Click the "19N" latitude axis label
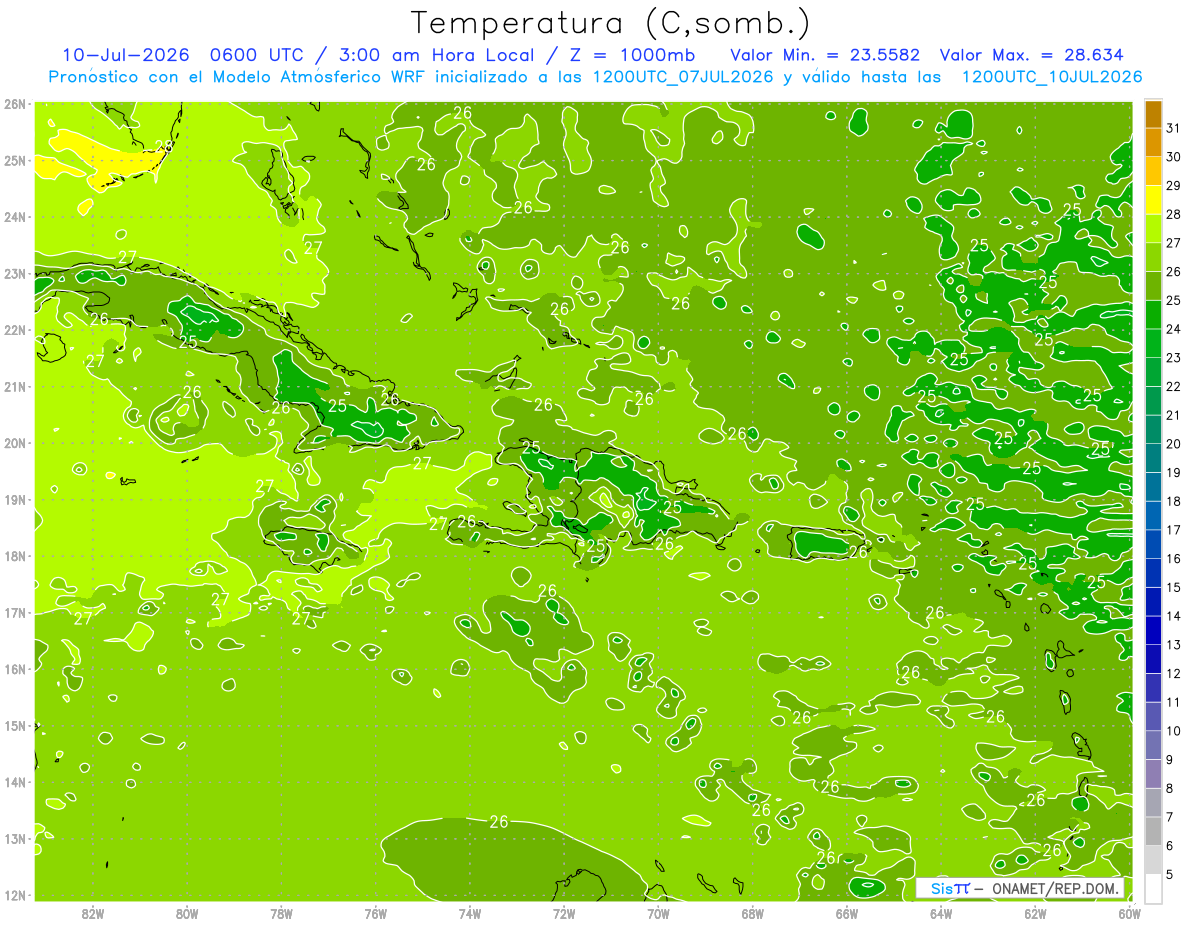The height and width of the screenshot is (927, 1200). coord(15,499)
